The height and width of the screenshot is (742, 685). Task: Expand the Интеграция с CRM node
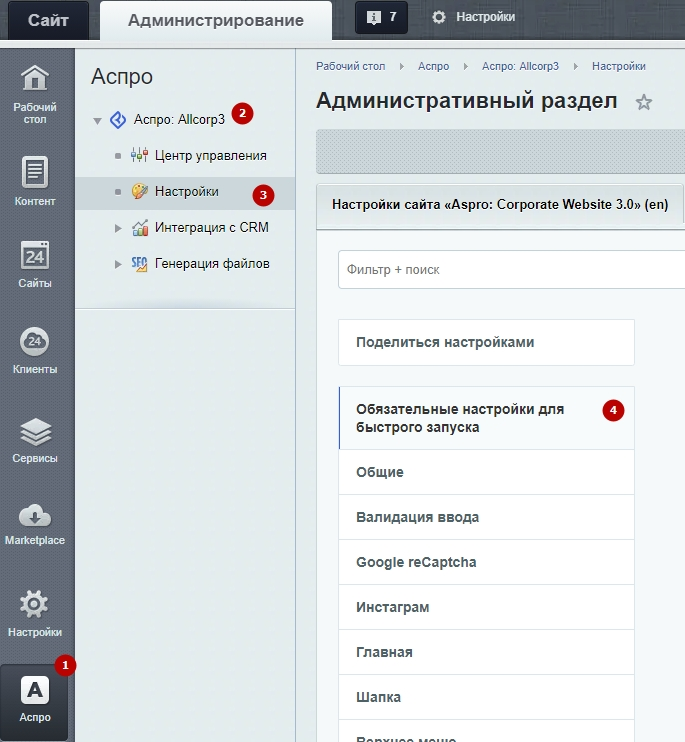(x=118, y=228)
